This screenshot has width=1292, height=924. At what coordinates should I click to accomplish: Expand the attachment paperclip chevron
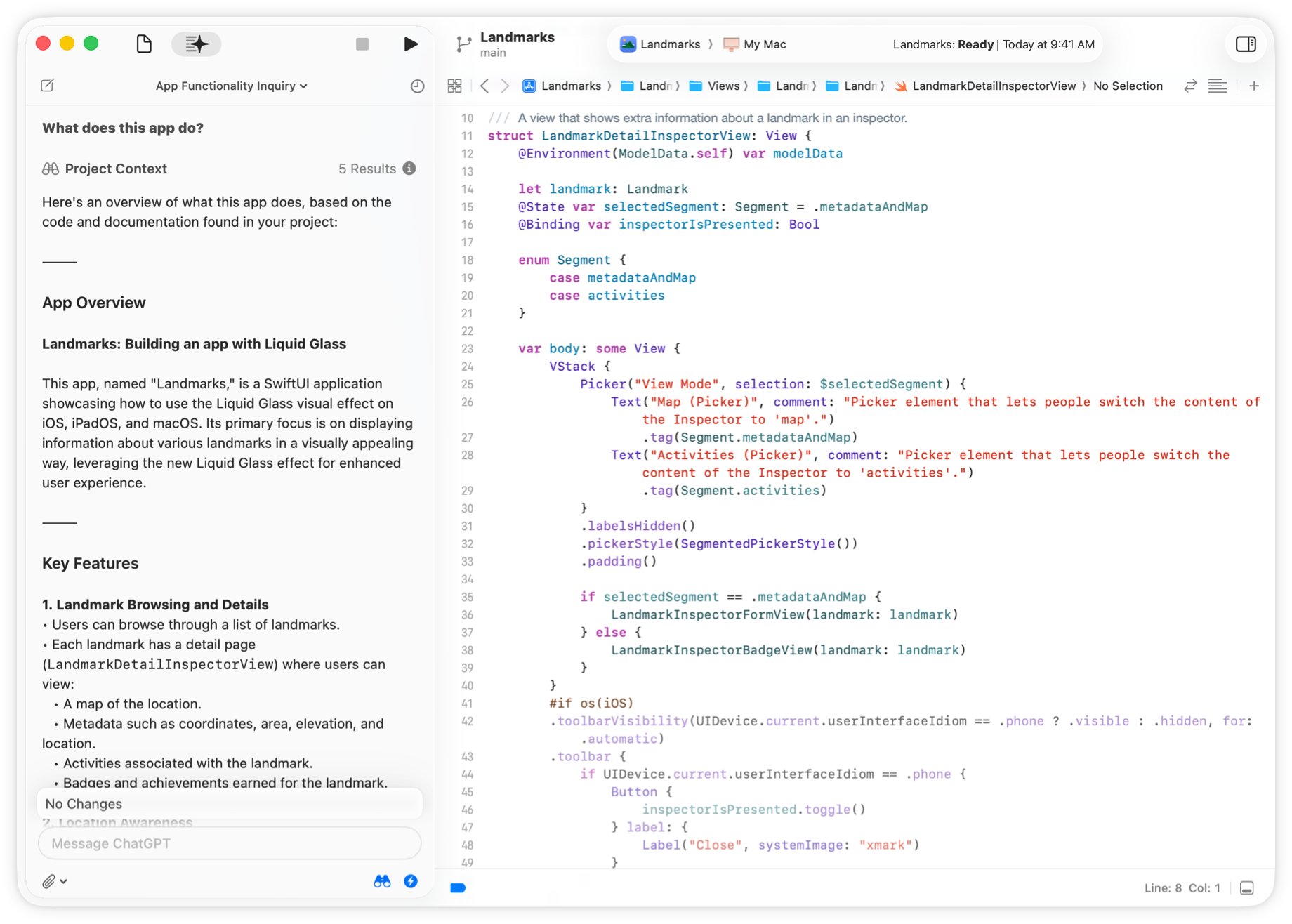pyautogui.click(x=64, y=881)
